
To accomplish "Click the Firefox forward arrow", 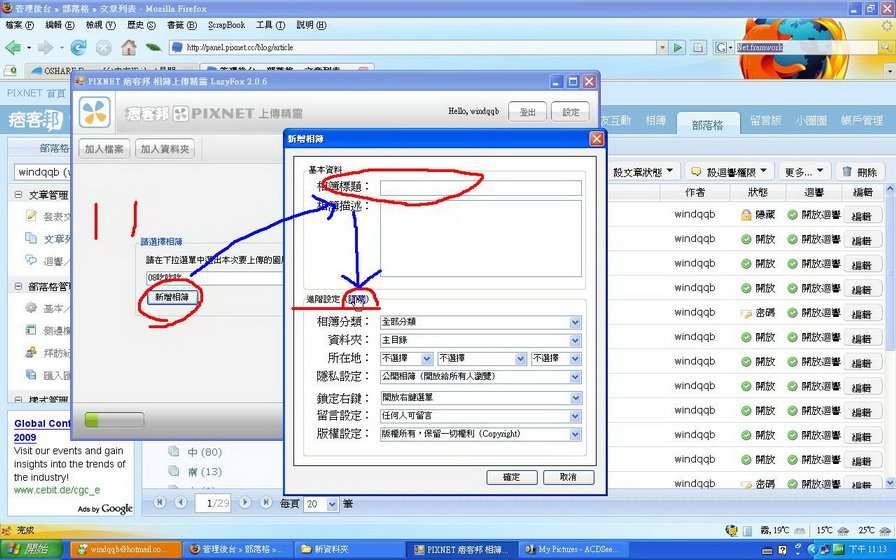I will click(45, 47).
